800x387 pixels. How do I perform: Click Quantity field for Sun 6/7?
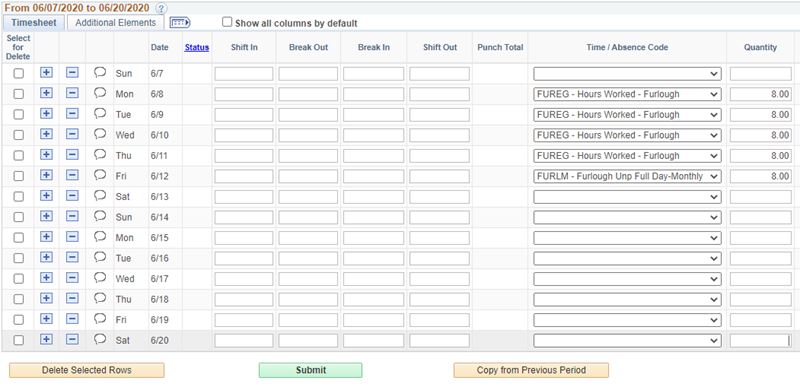pyautogui.click(x=761, y=74)
